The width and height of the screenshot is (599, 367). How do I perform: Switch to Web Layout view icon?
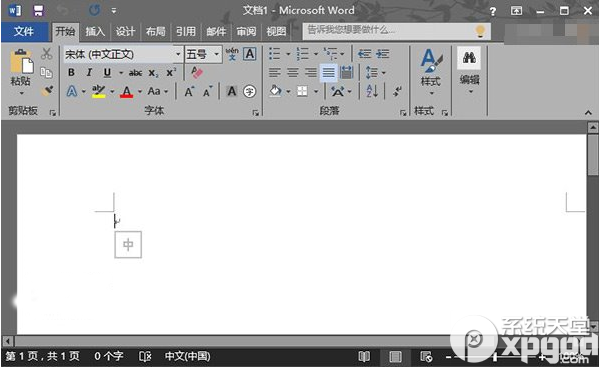pos(426,357)
